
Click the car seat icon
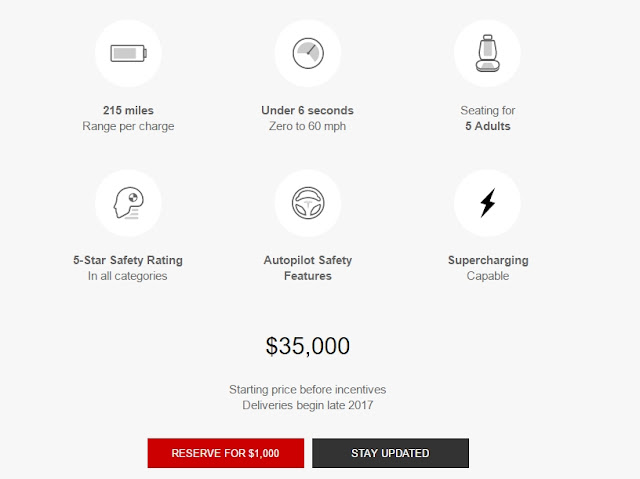tap(487, 53)
